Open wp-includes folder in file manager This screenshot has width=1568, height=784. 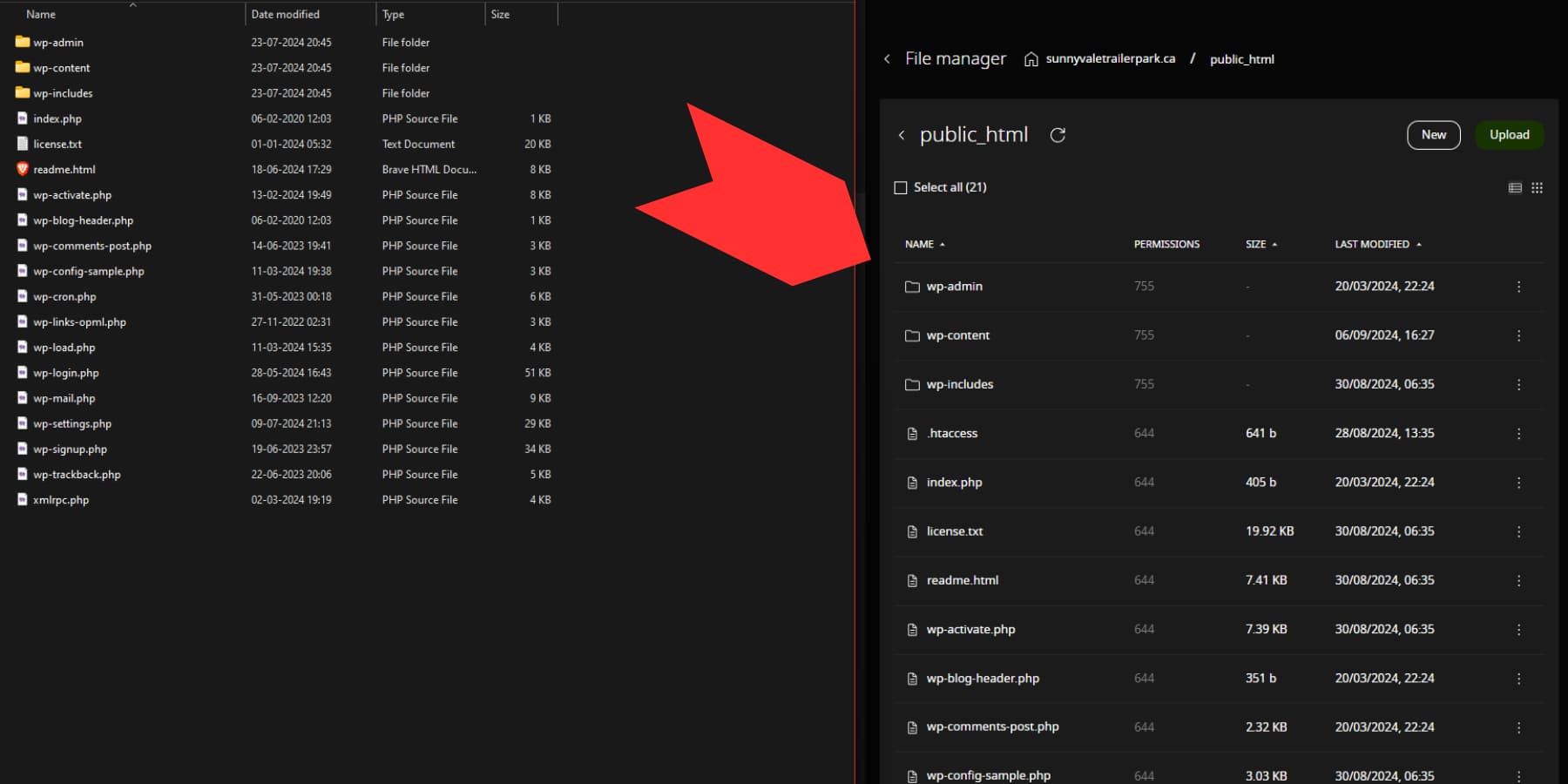[960, 384]
